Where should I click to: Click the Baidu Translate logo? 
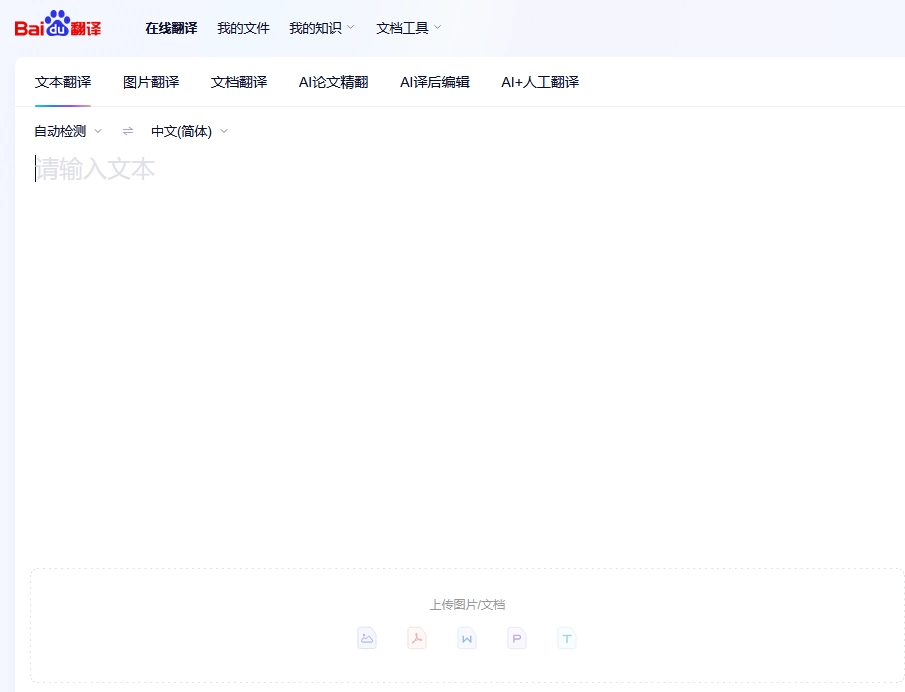58,24
